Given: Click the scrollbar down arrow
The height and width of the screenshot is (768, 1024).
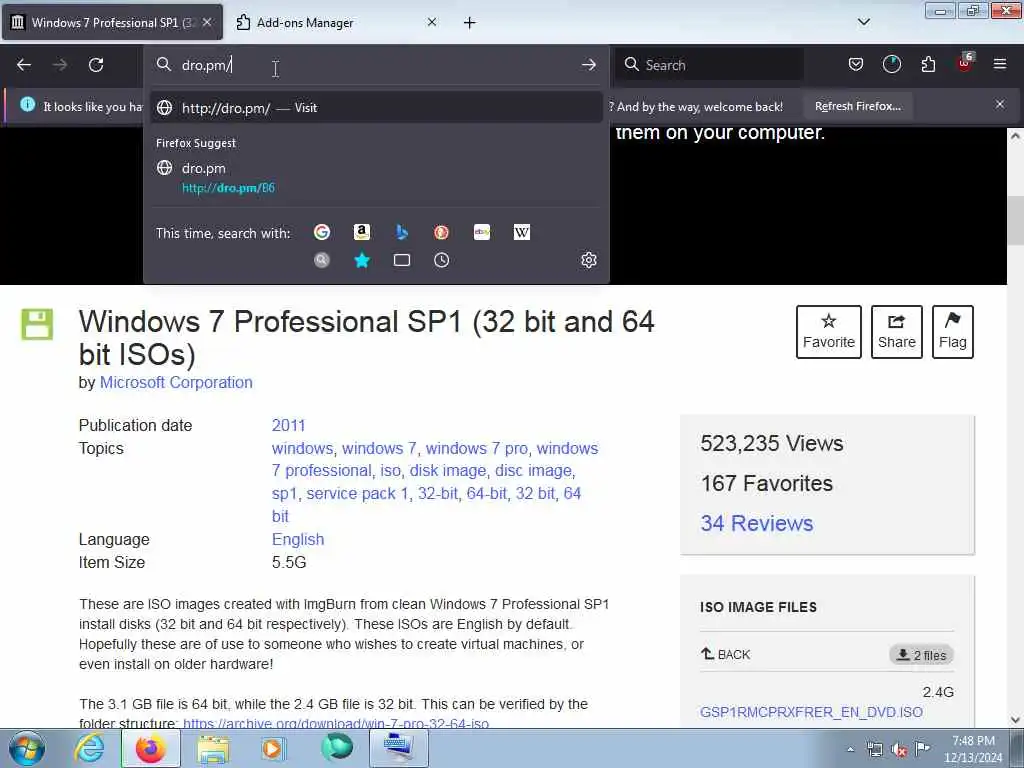Looking at the screenshot, I should pyautogui.click(x=1015, y=720).
